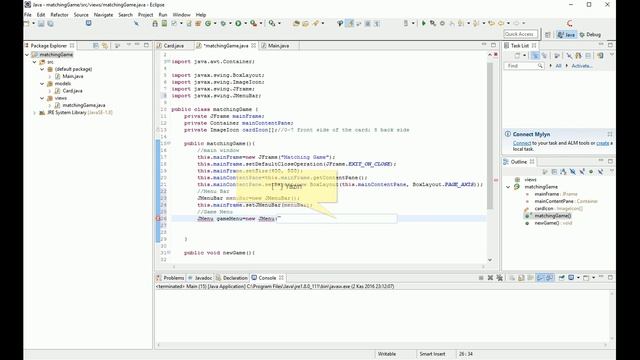Viewport: 640px width, 360px height.
Task: Click the Terminate square icon in Console
Action: point(481,278)
